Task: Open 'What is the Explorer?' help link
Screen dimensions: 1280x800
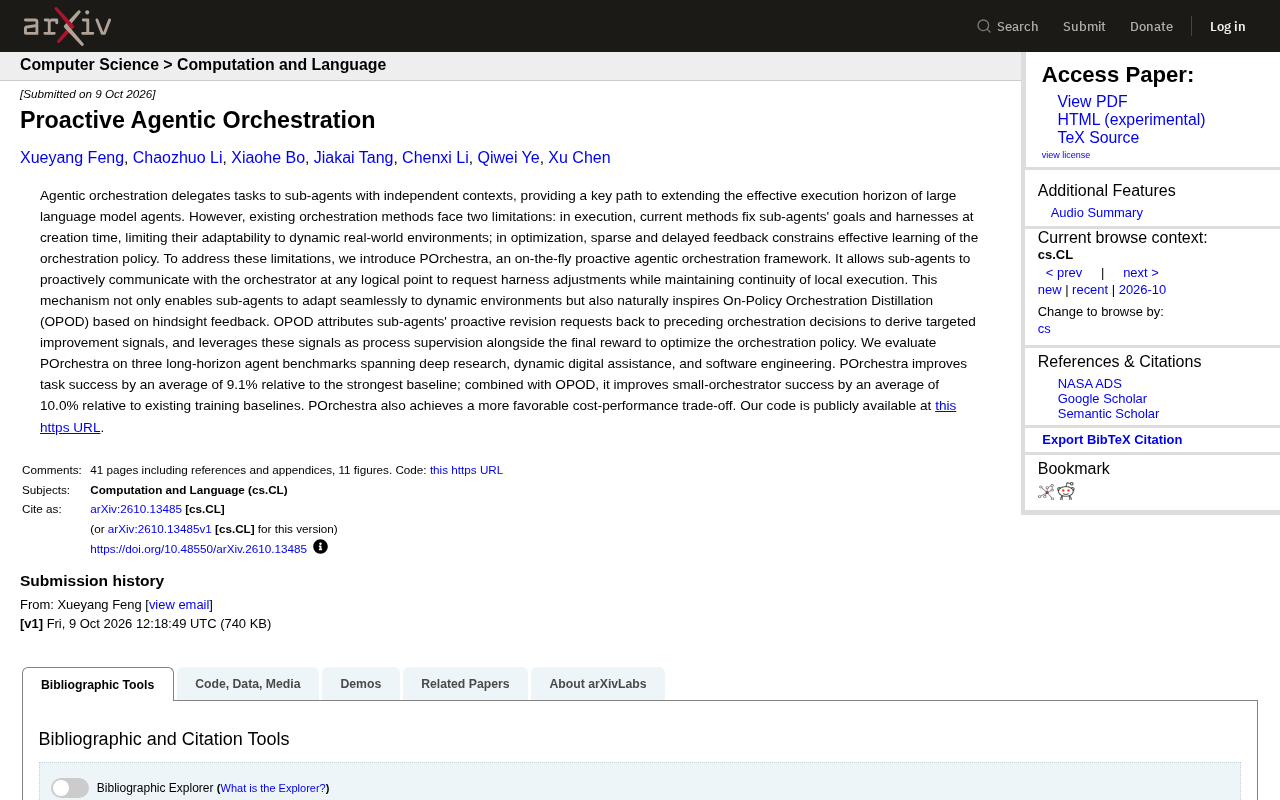Action: 273,788
